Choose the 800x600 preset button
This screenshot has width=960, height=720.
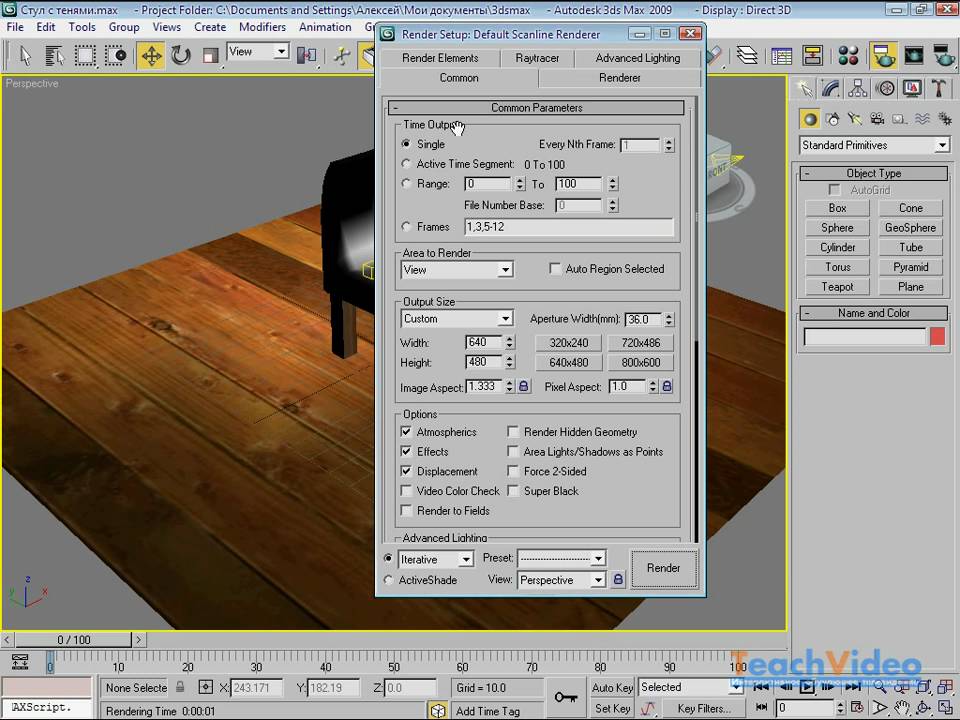(x=640, y=363)
